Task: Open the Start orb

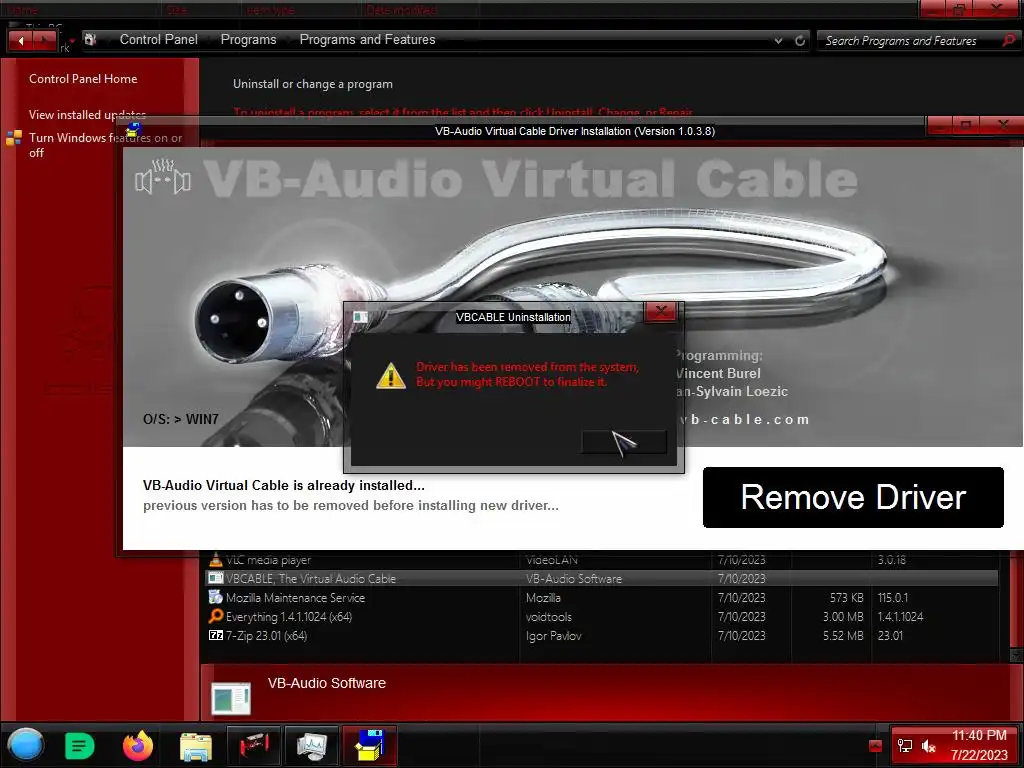Action: (x=26, y=746)
